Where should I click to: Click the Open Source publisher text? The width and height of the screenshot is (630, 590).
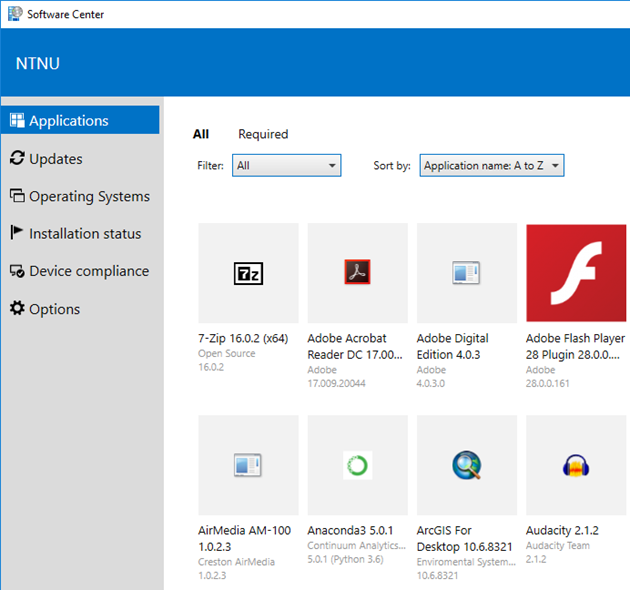pos(227,353)
